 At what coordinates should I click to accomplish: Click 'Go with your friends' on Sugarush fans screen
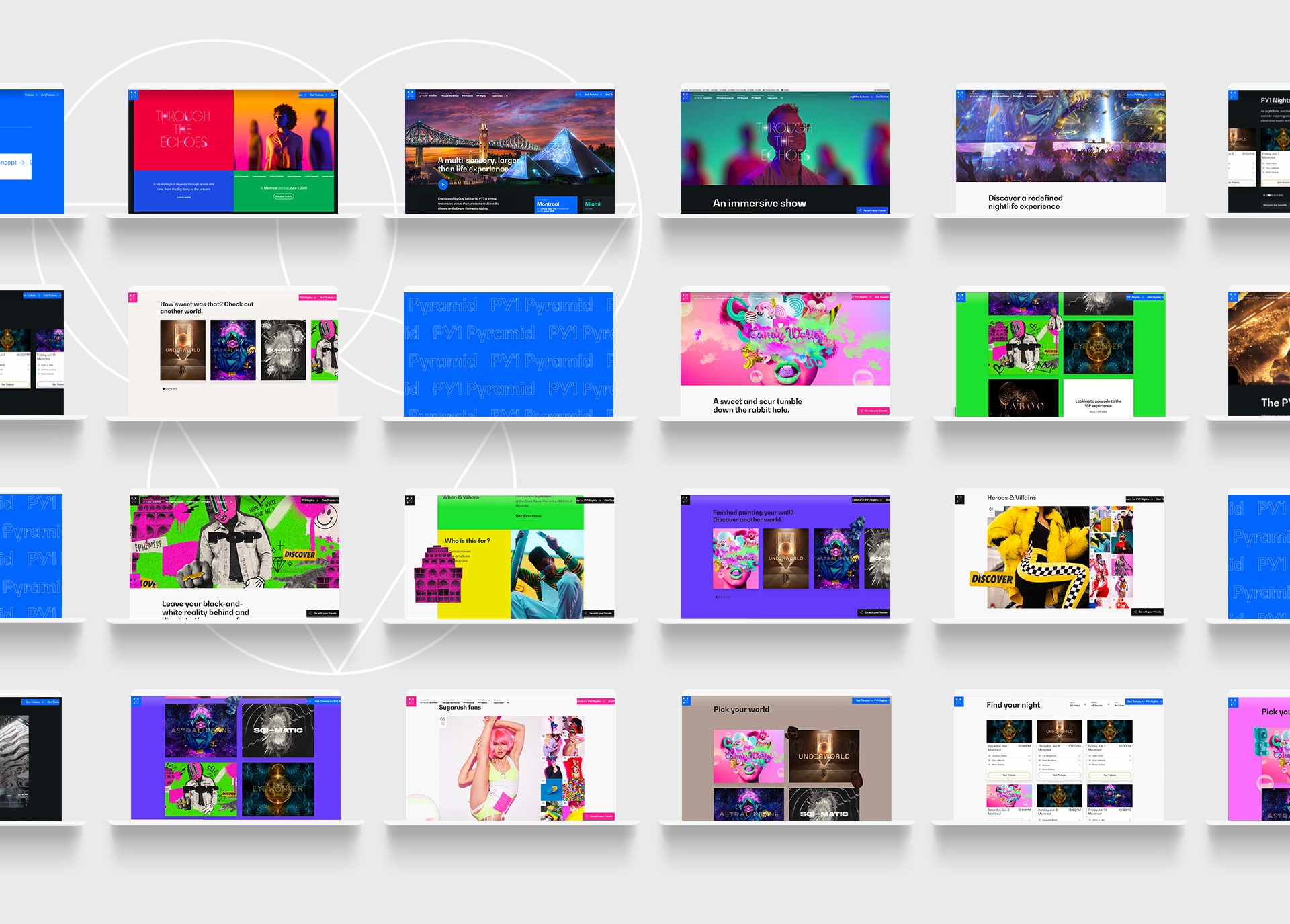pyautogui.click(x=599, y=816)
